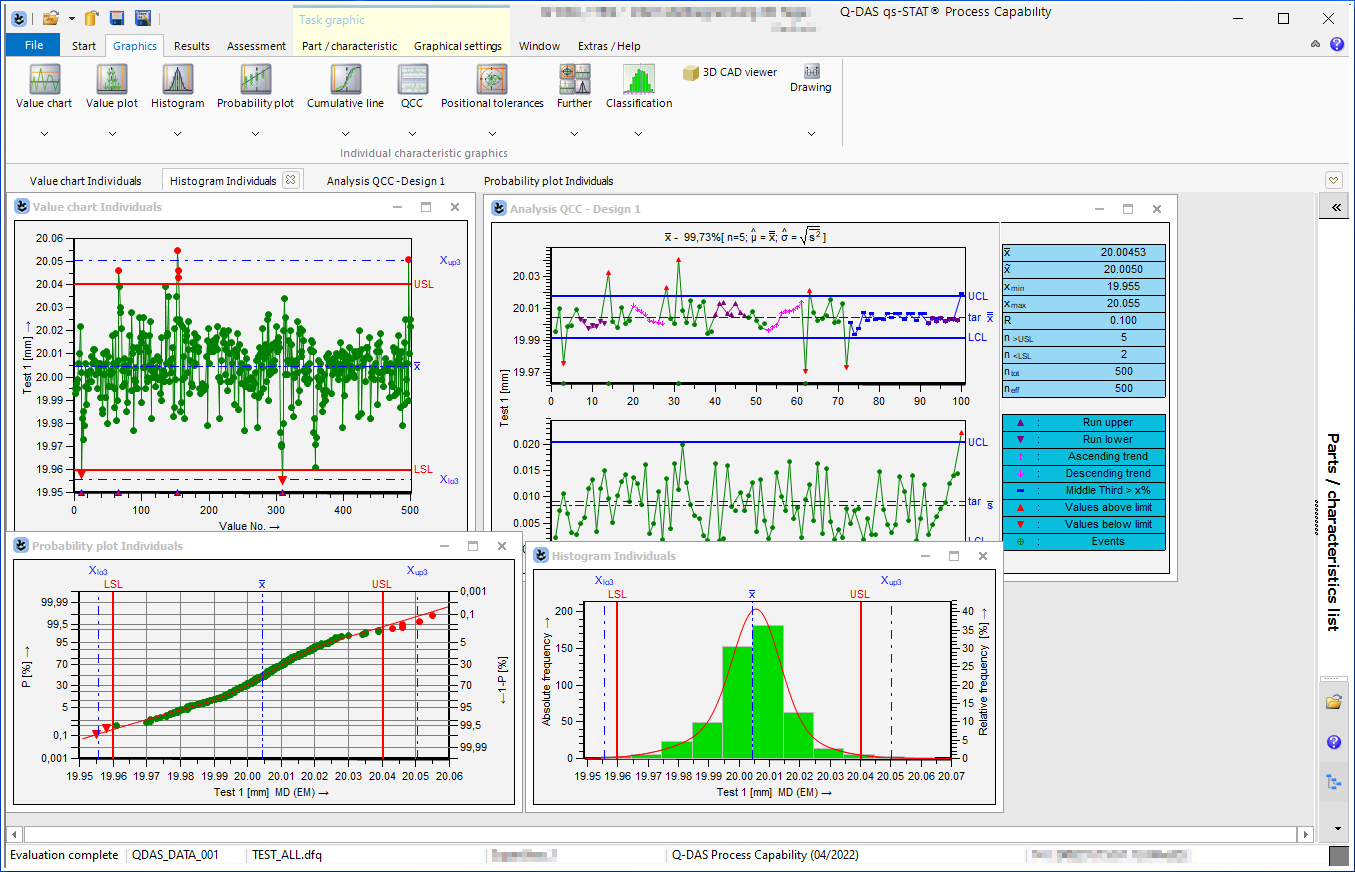
Task: Switch to the Assessment ribbon tab
Action: (256, 46)
